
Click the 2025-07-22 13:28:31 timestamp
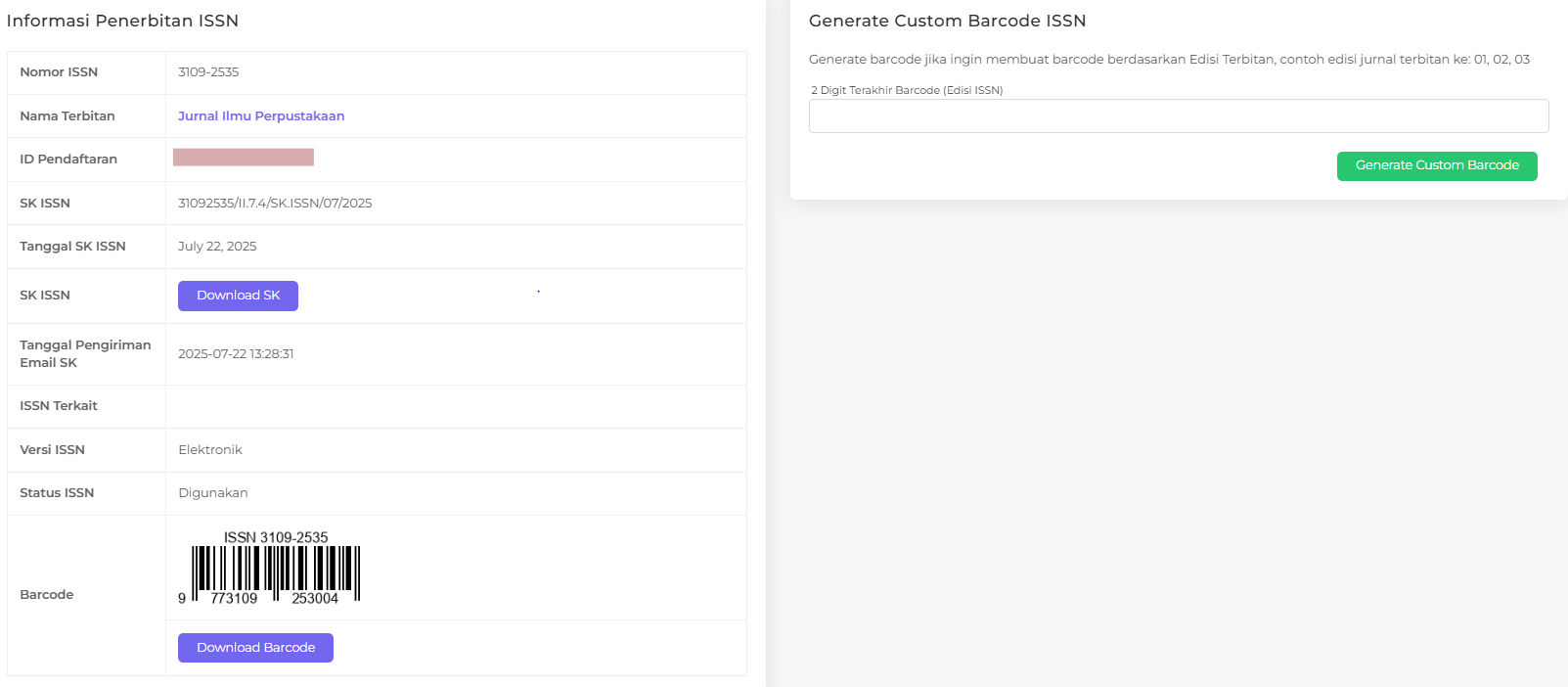tap(236, 354)
